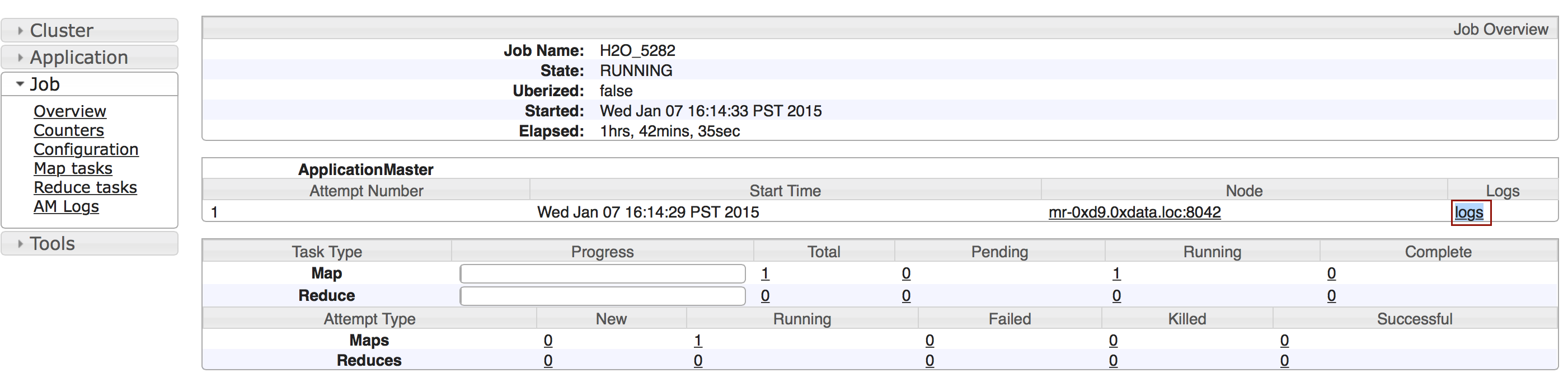Screen dimensions: 1568x387
Task: Open the Map running tasks count link
Action: click(x=1116, y=274)
